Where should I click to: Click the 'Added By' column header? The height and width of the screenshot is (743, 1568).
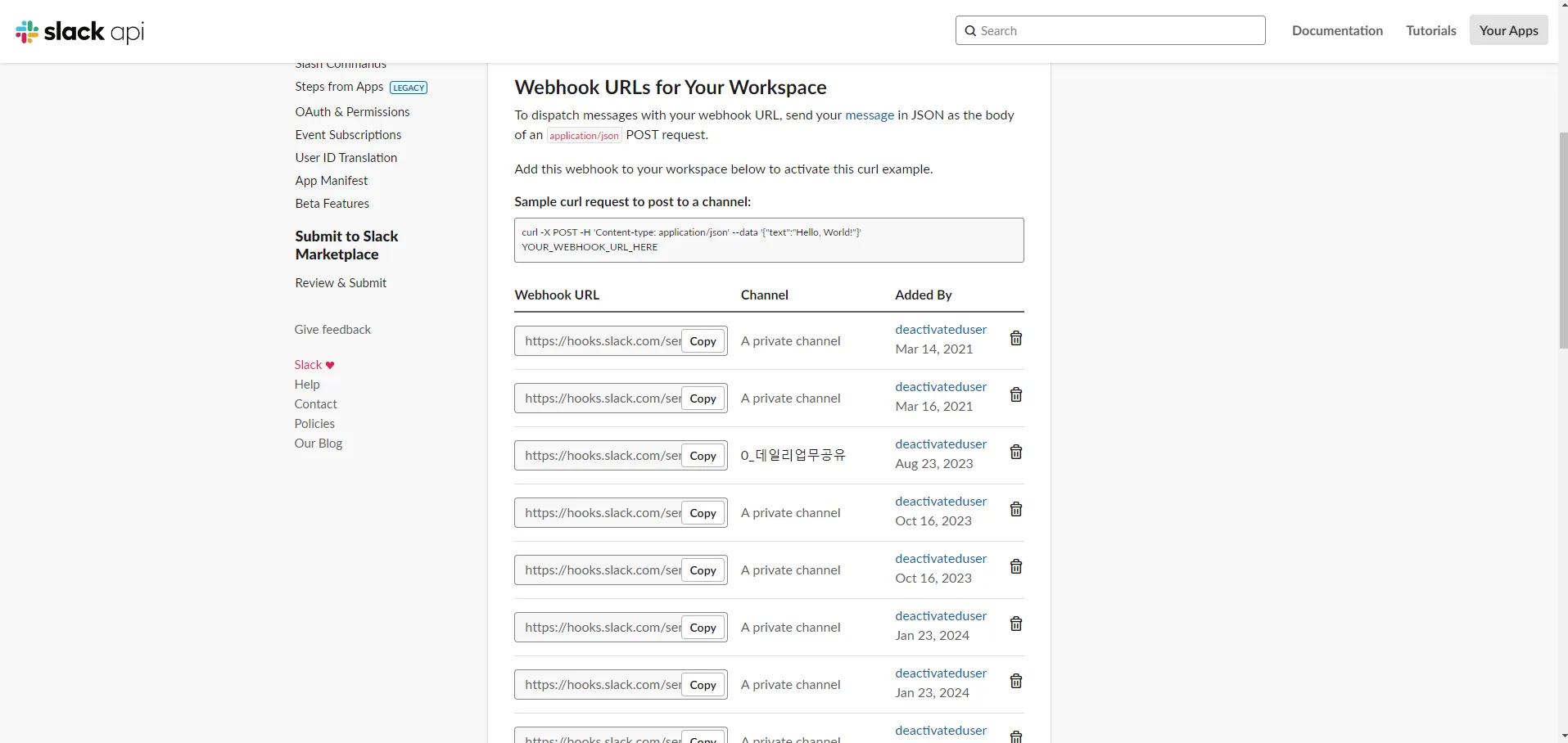tap(924, 295)
